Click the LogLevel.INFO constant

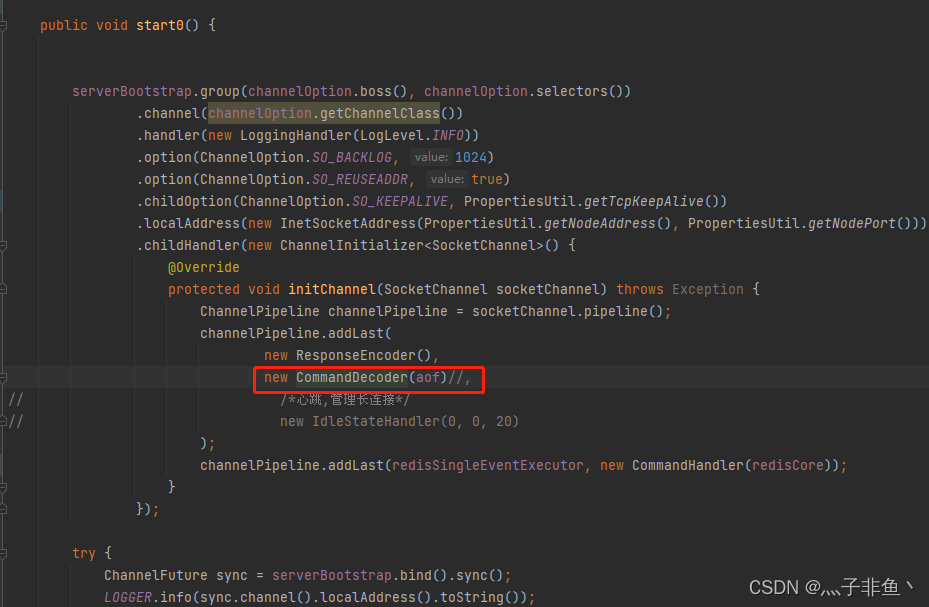point(412,135)
